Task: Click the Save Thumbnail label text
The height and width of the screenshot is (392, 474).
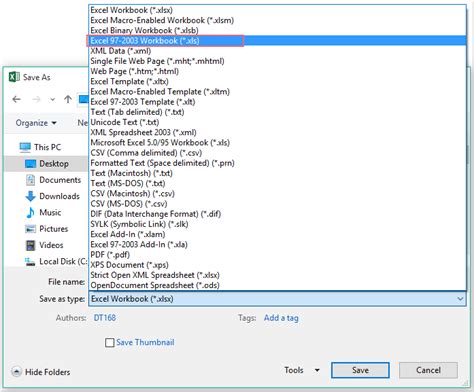Action: click(145, 343)
